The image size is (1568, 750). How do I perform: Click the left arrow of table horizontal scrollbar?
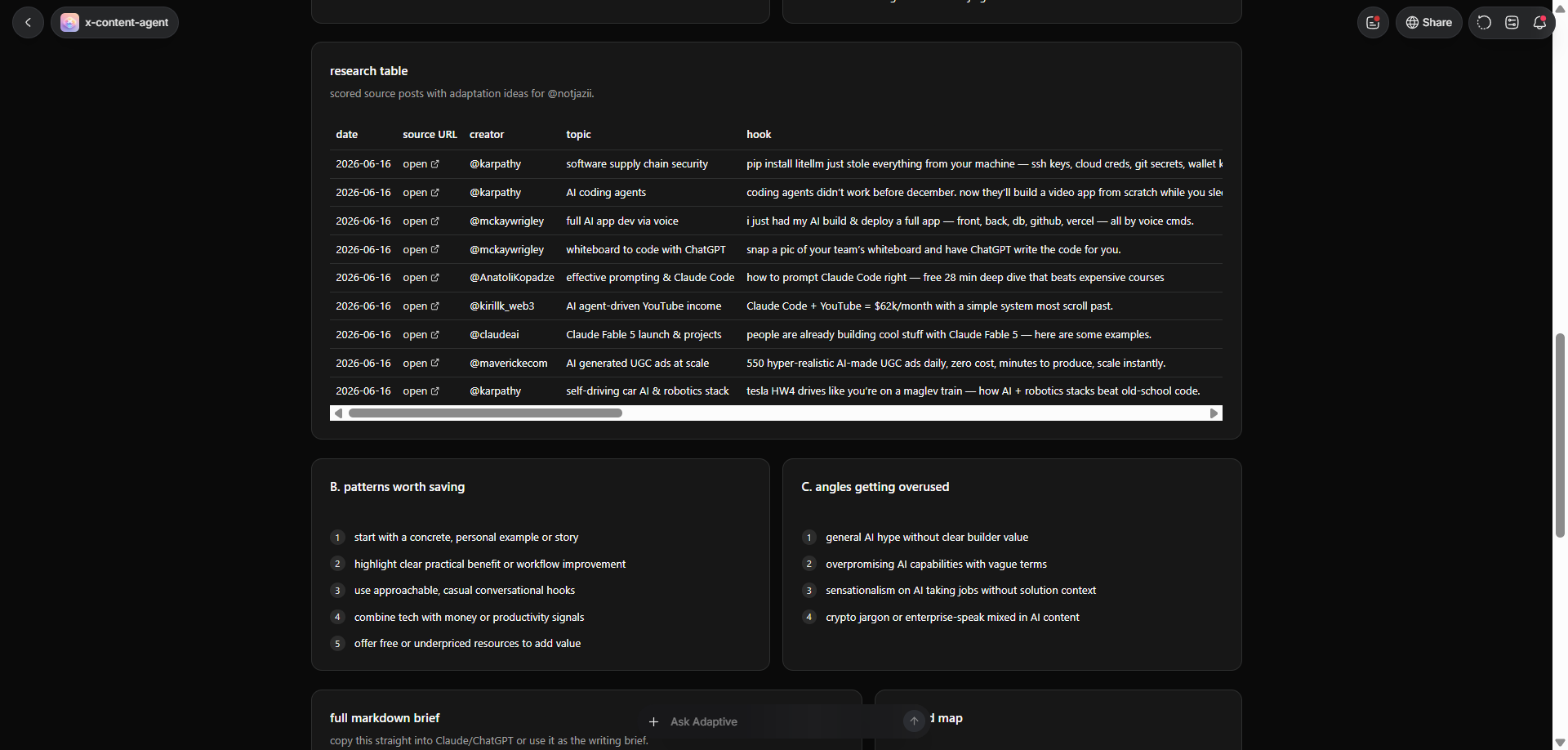click(x=338, y=413)
